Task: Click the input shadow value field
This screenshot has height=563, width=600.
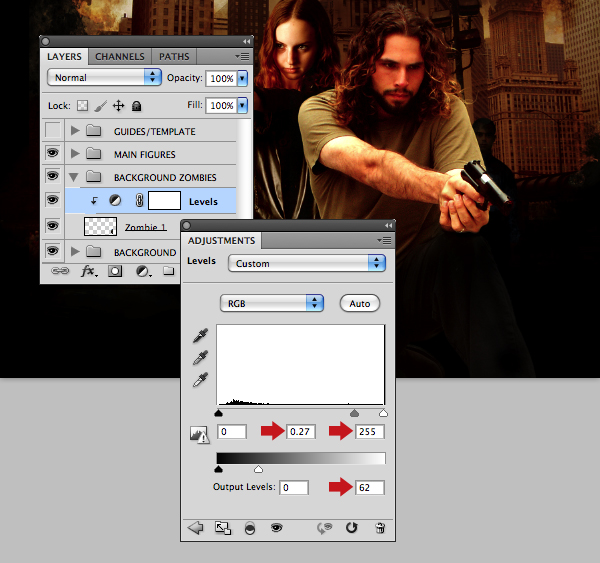Action: (232, 432)
